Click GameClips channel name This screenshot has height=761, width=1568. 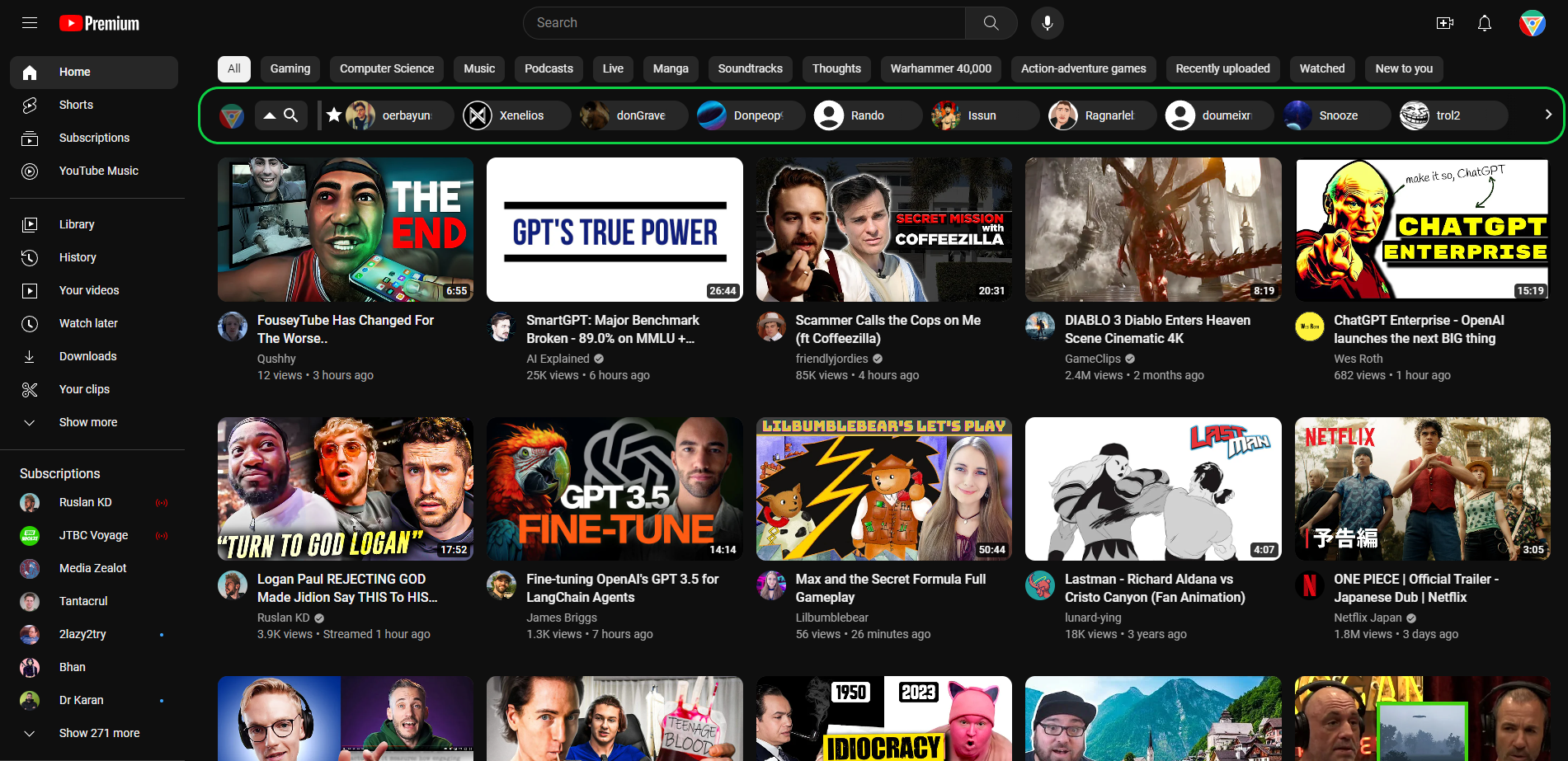point(1092,359)
